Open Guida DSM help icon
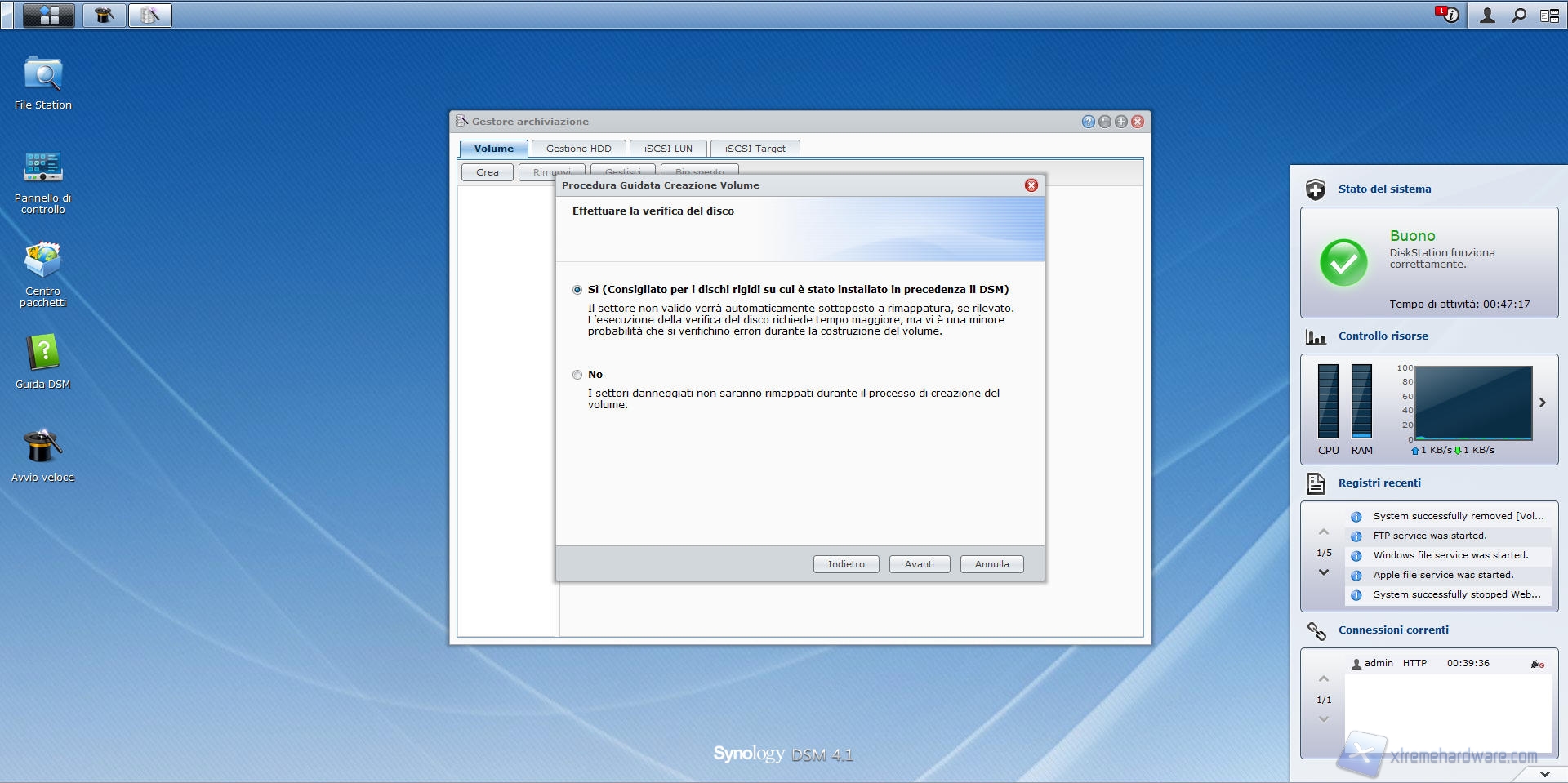 [42, 354]
